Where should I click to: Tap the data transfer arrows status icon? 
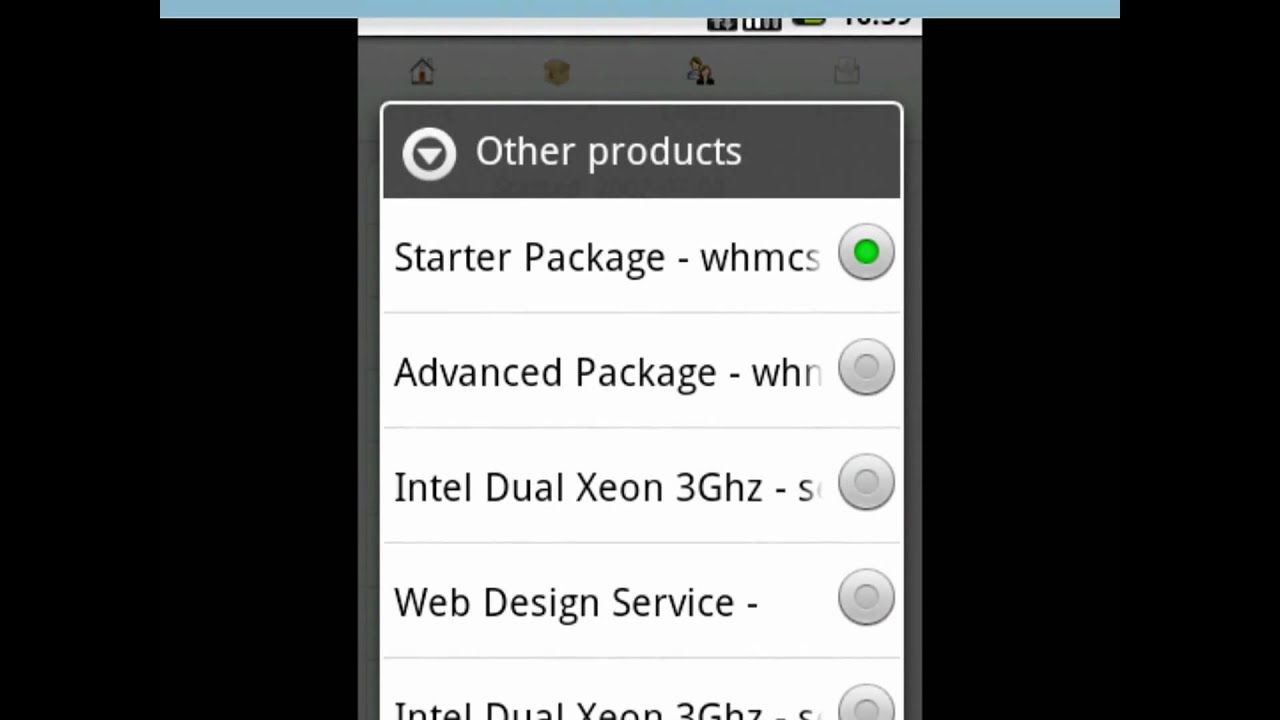pos(722,23)
